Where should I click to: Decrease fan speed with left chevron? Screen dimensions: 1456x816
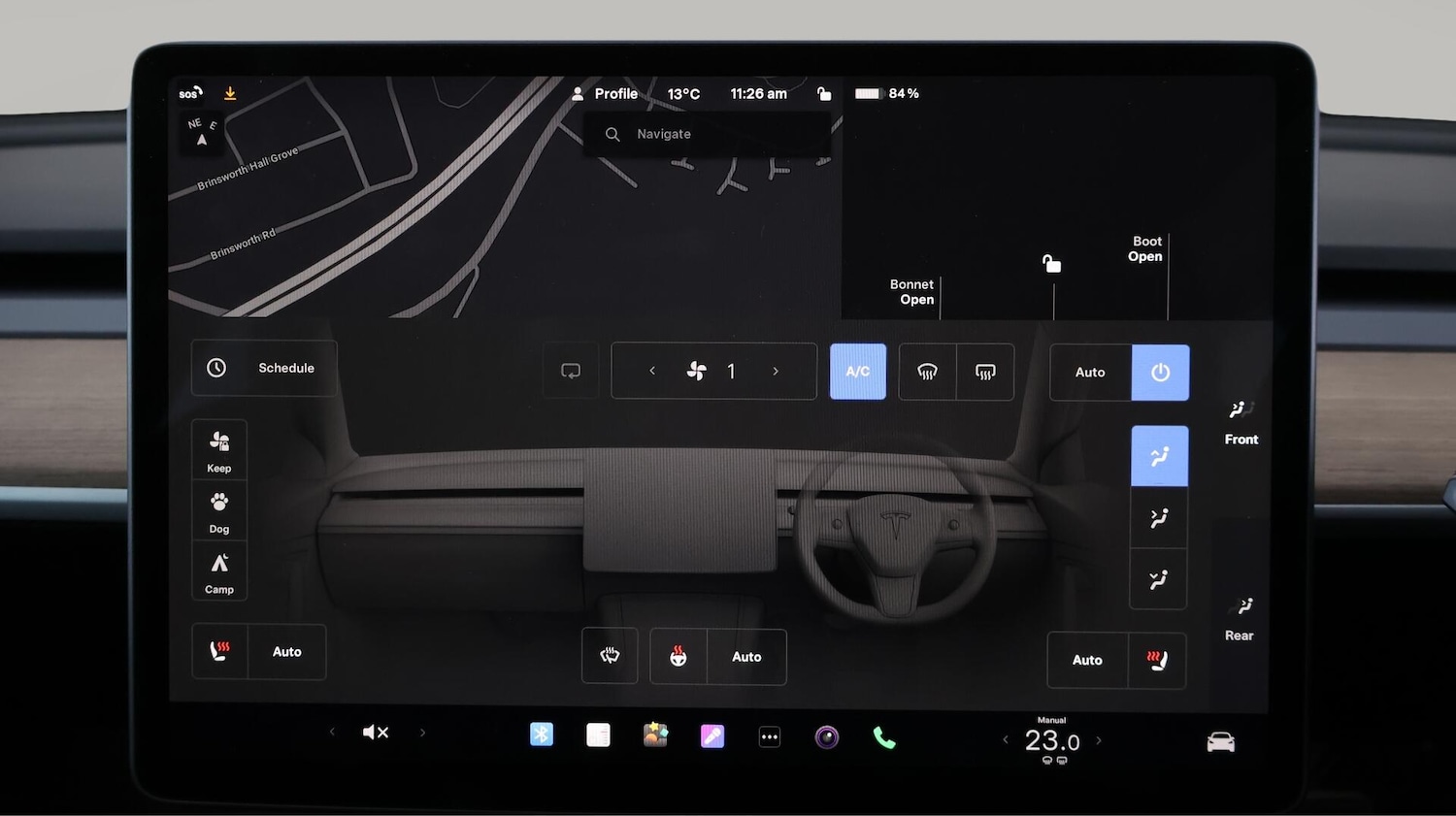(652, 371)
